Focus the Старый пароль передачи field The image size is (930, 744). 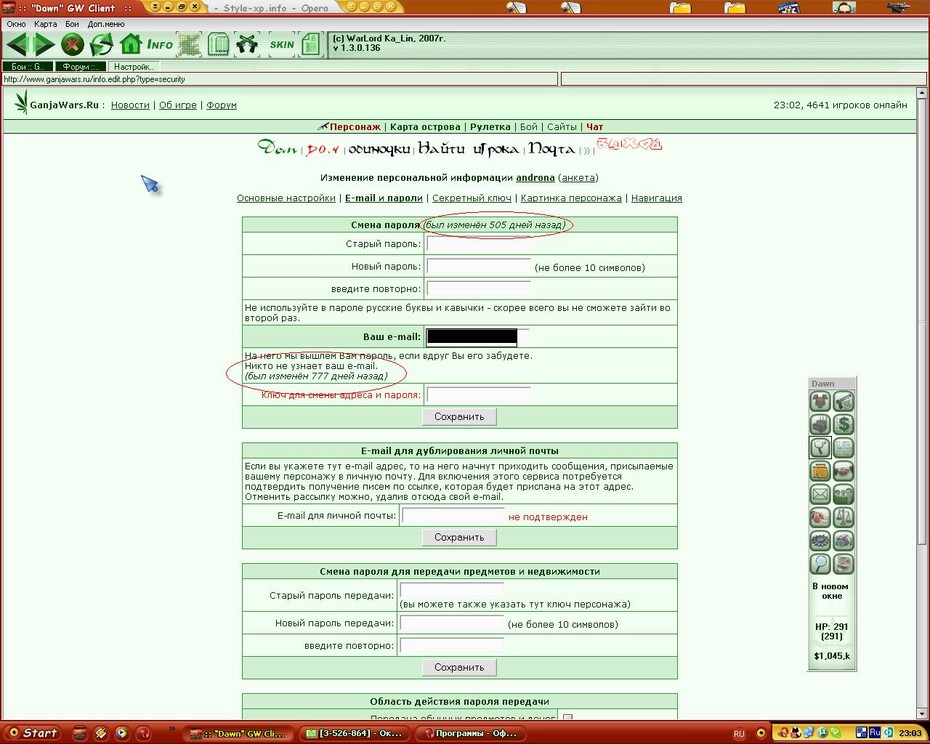pyautogui.click(x=451, y=590)
